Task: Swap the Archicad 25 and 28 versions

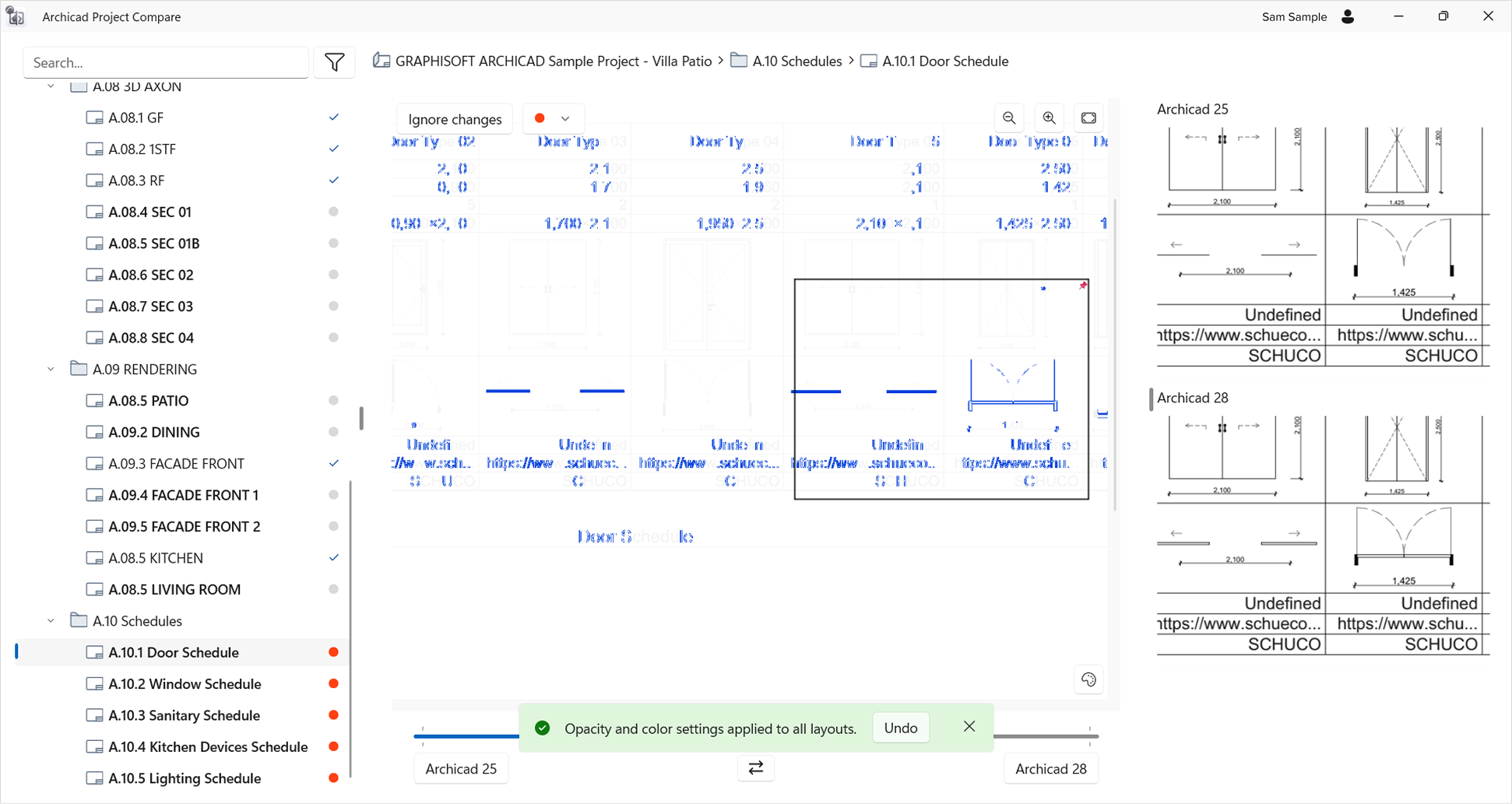Action: pos(755,768)
